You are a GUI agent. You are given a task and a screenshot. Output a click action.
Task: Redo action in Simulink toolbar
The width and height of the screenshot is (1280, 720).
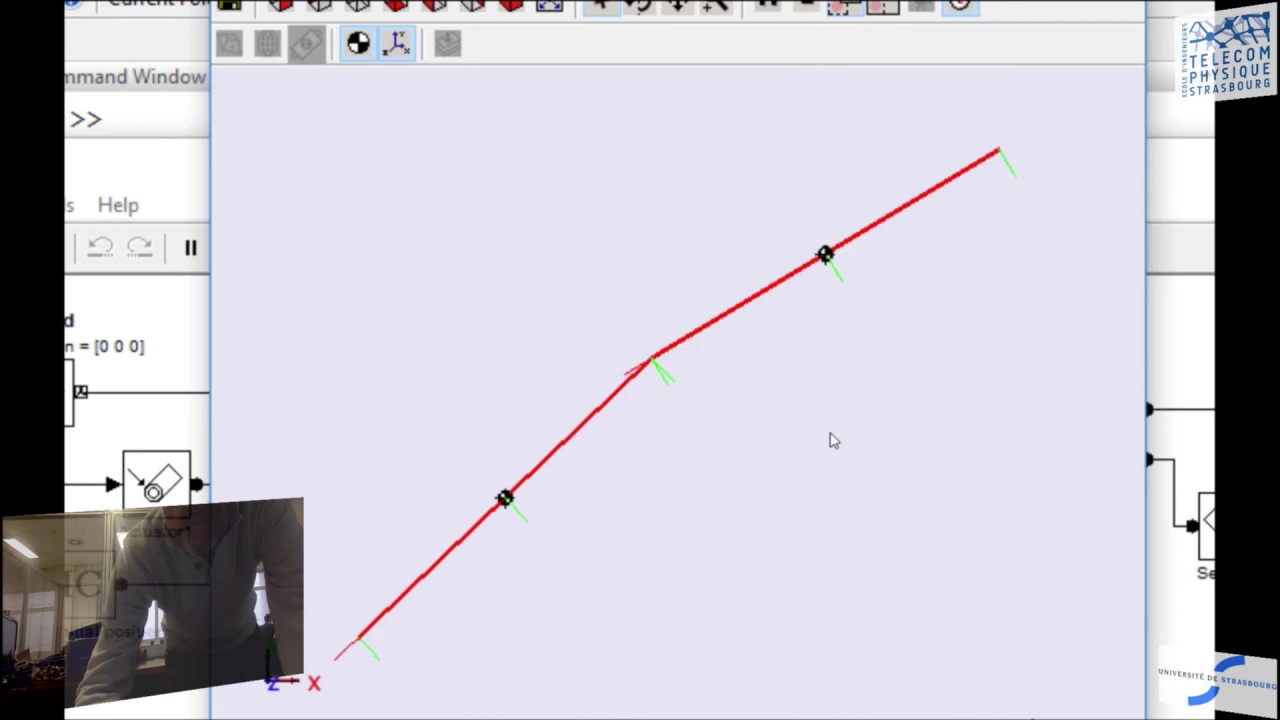(140, 247)
